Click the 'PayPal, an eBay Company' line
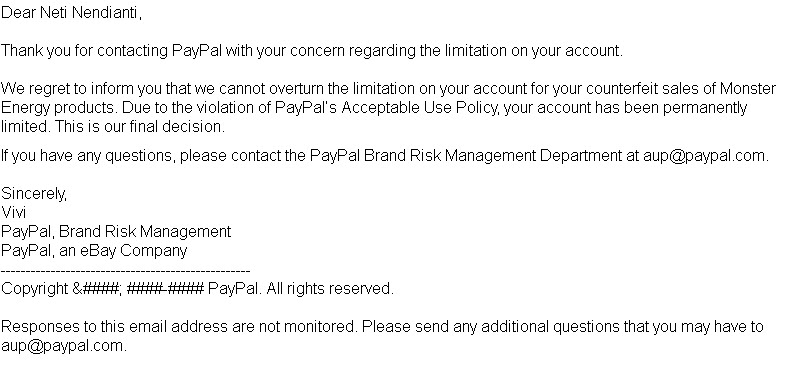This screenshot has width=805, height=366. 94,251
